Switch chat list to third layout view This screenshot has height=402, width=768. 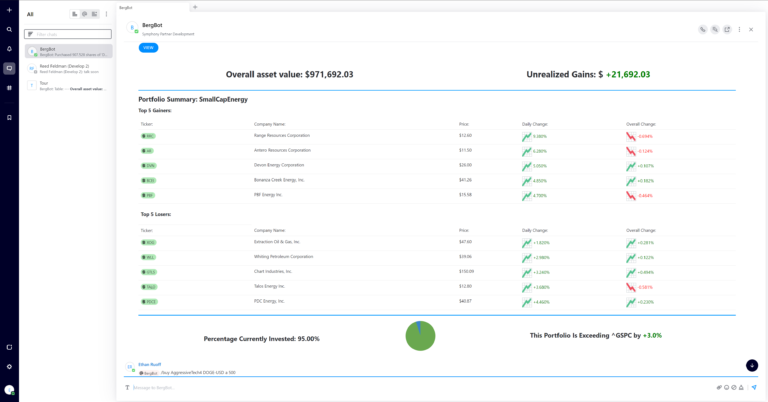94,14
